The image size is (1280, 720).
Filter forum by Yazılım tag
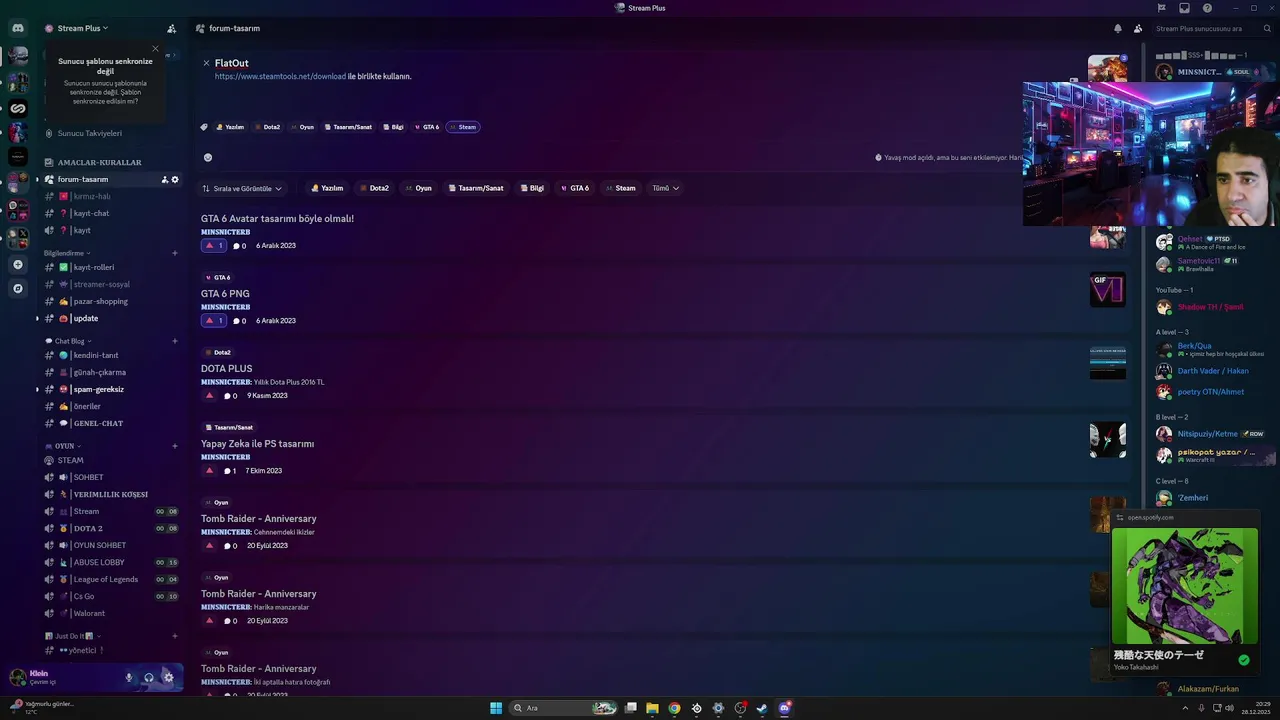pyautogui.click(x=327, y=188)
